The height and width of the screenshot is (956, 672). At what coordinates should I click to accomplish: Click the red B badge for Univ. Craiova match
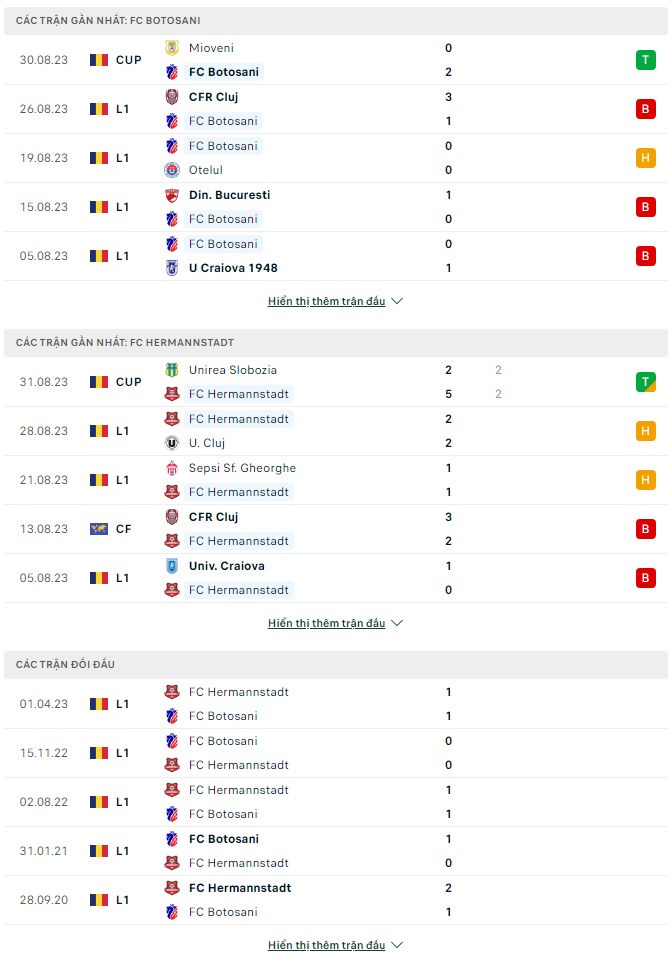(645, 578)
